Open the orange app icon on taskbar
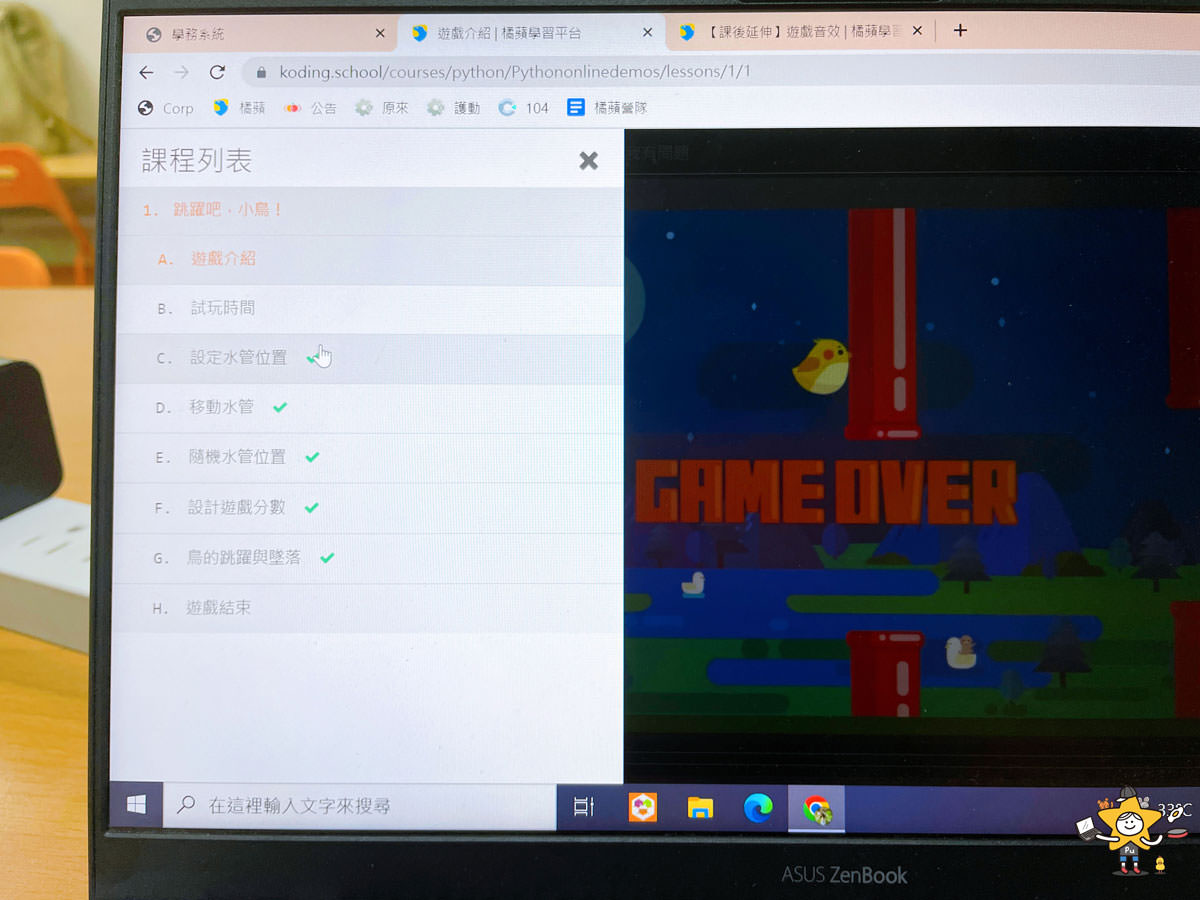This screenshot has width=1200, height=900. [x=642, y=807]
